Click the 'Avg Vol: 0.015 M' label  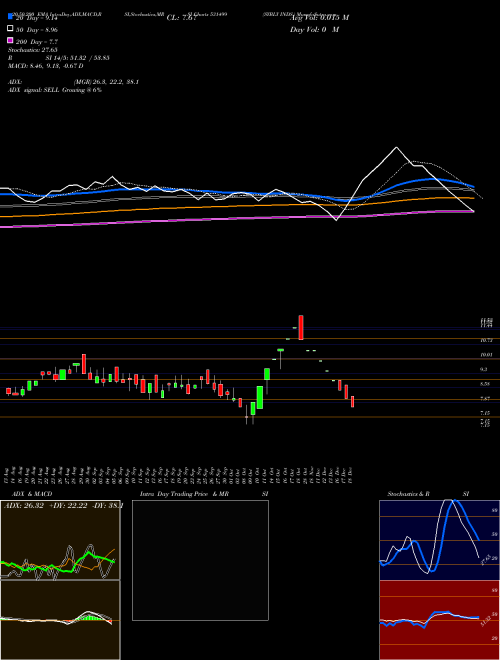point(319,17)
